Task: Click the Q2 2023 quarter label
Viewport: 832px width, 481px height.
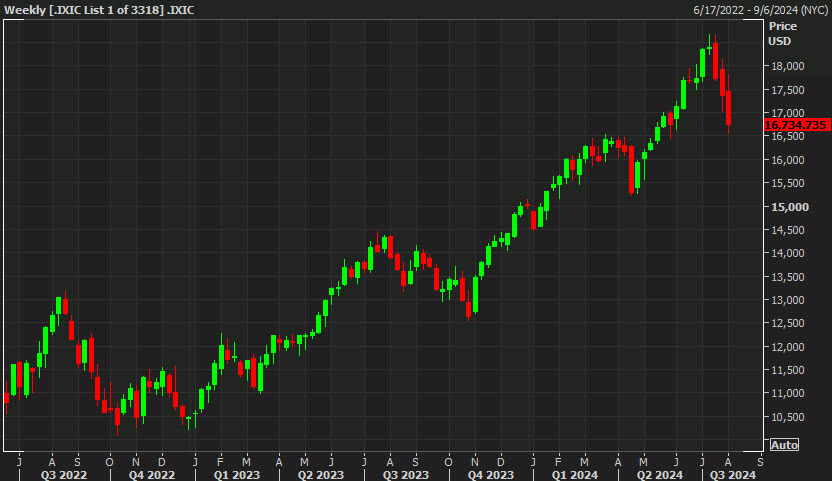Action: [321, 475]
